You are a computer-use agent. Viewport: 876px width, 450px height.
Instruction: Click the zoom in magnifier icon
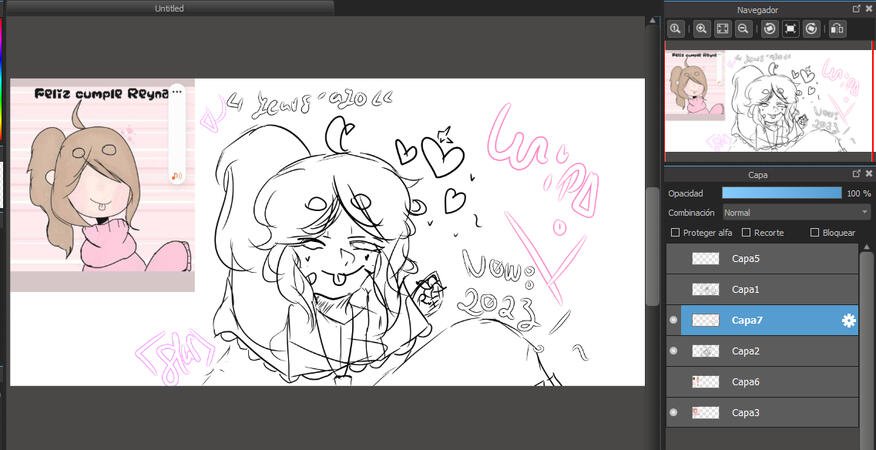[702, 29]
